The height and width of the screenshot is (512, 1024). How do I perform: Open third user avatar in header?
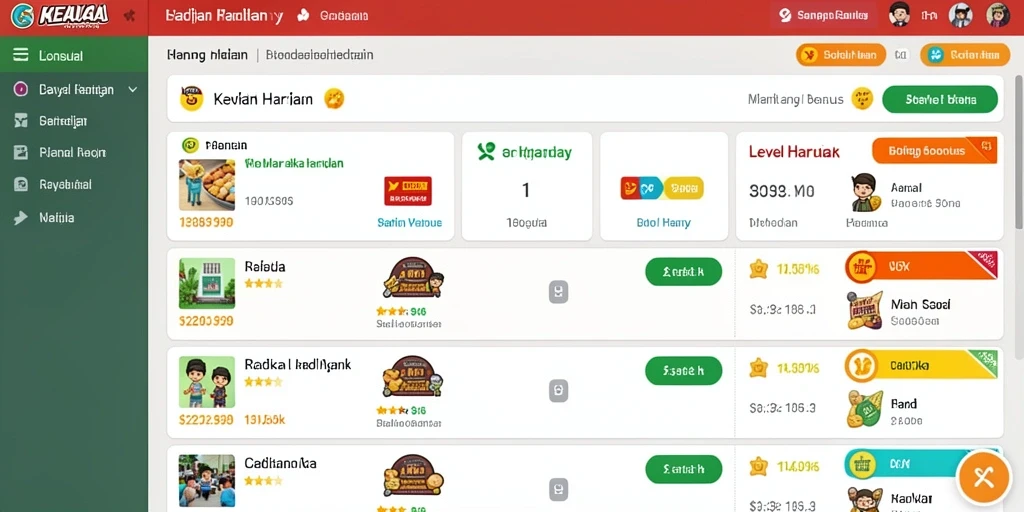(998, 14)
